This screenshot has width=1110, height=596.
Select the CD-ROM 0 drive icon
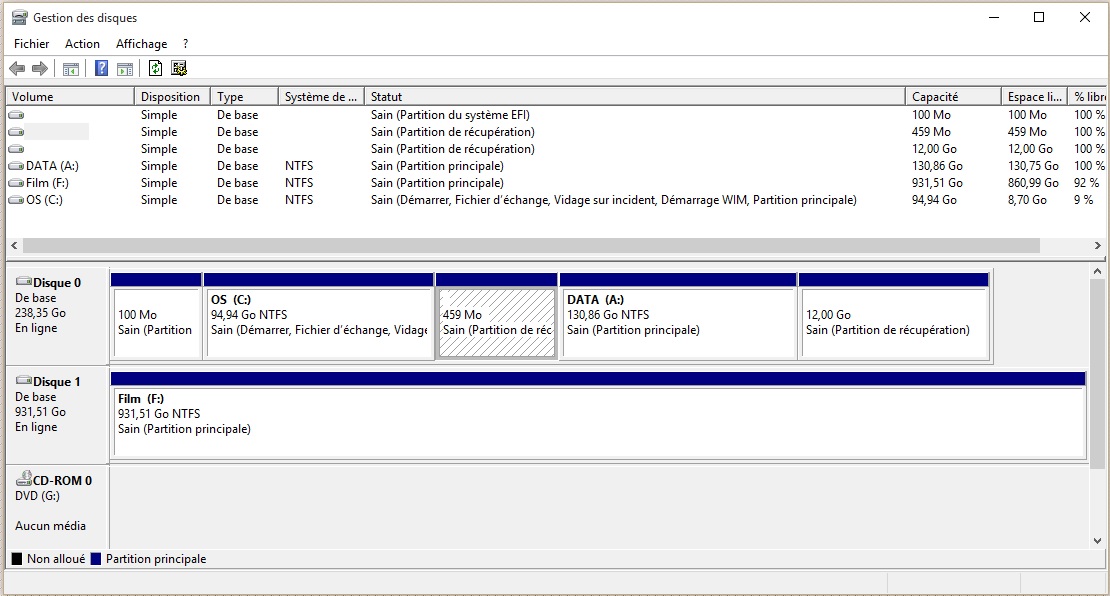point(24,481)
